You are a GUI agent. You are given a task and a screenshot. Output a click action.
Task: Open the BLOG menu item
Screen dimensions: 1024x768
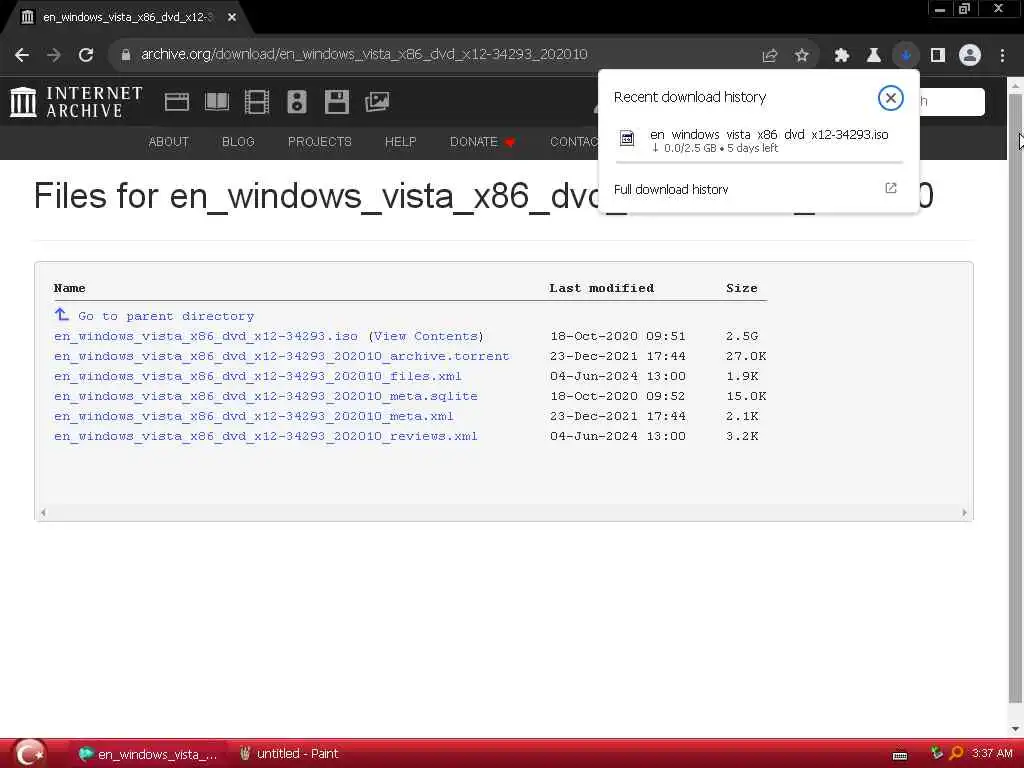pos(238,142)
